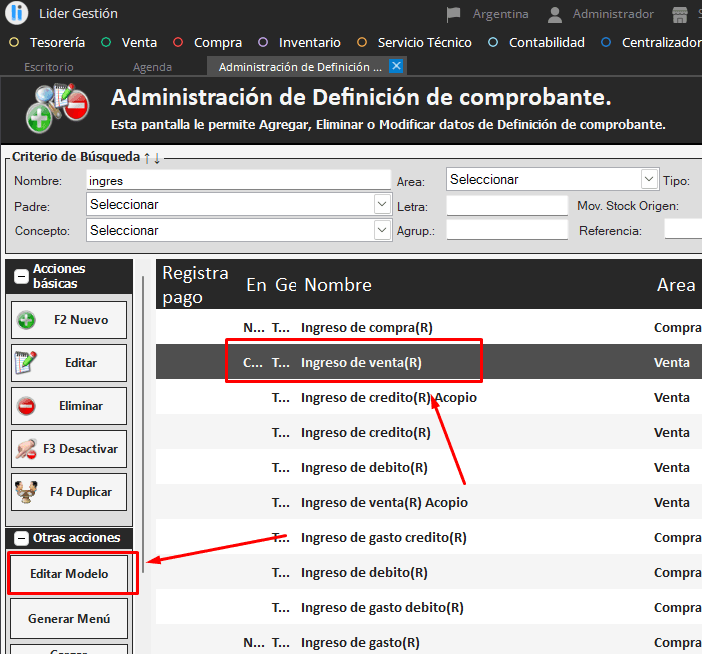Click the F2 Nuevo green plus button
This screenshot has height=654, width=702.
[x=69, y=320]
